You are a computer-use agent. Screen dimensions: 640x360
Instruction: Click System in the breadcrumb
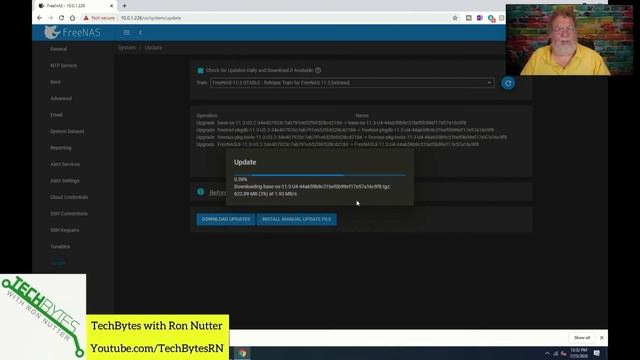127,48
